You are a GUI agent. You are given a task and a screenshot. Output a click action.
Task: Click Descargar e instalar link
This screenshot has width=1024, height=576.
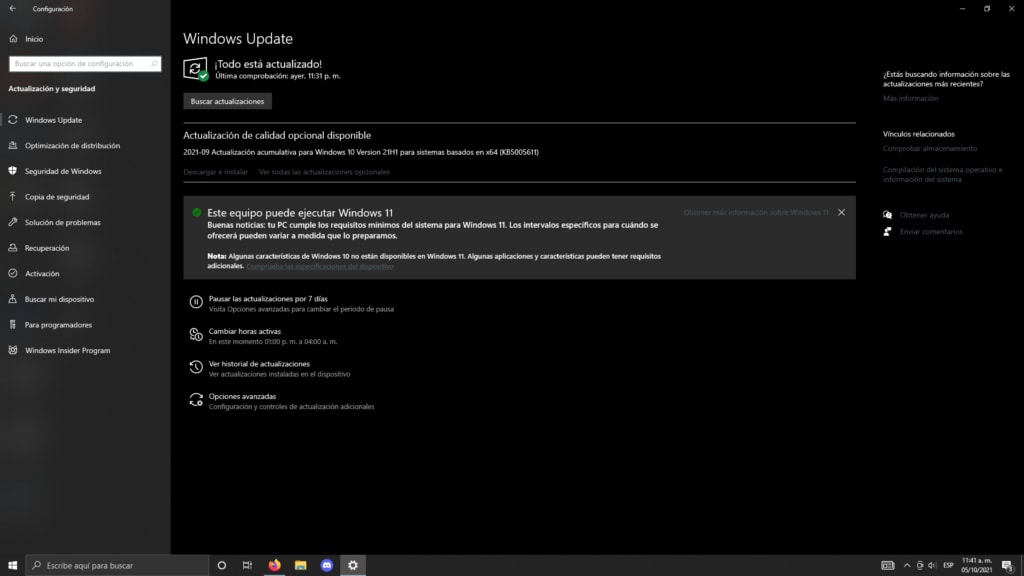click(216, 172)
